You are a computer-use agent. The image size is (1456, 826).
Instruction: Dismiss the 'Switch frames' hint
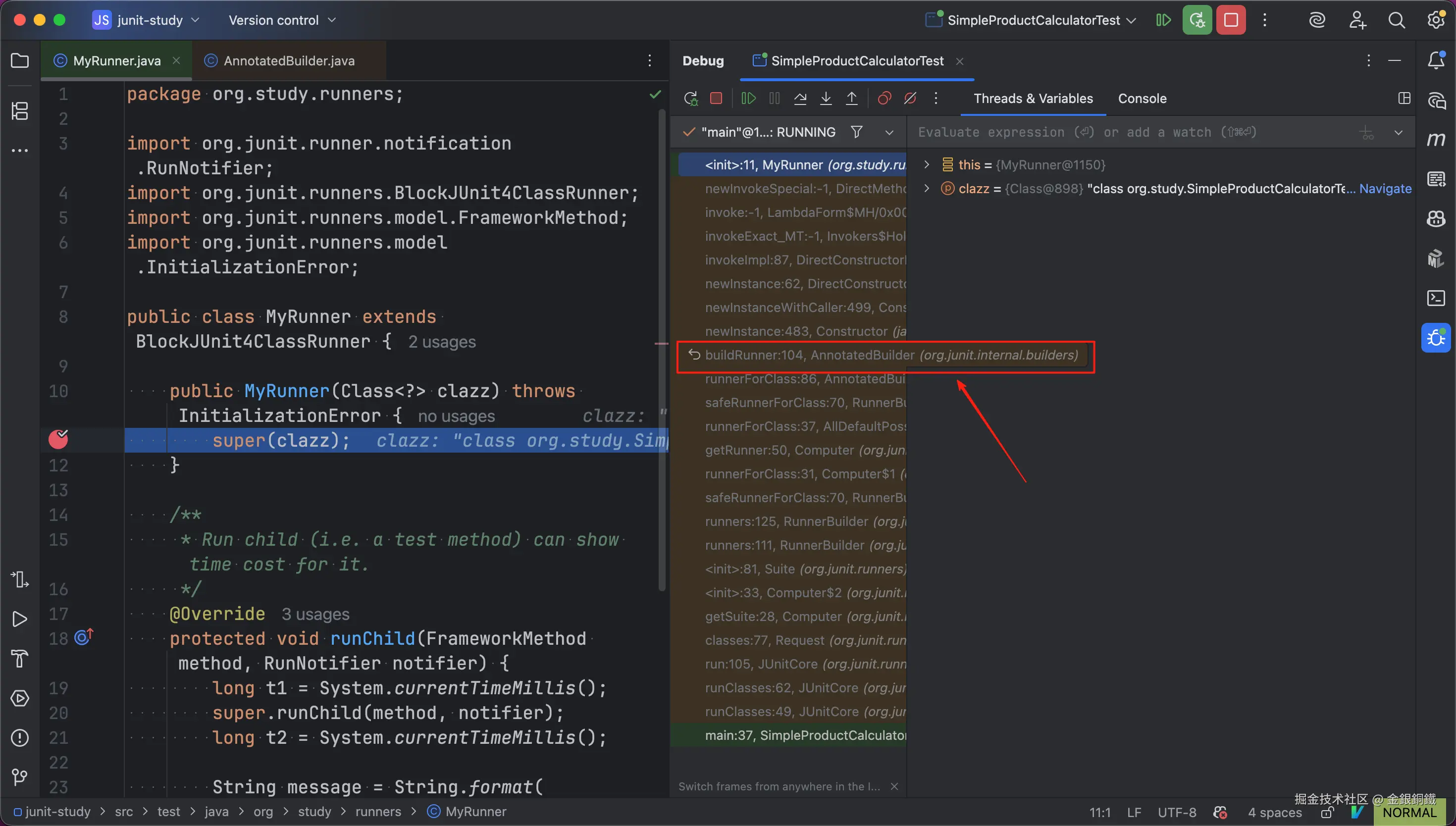(894, 786)
